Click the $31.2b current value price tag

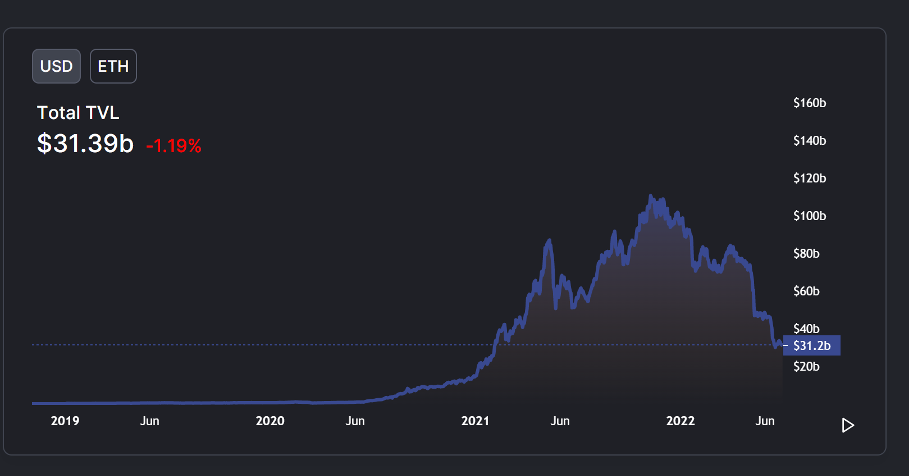811,345
